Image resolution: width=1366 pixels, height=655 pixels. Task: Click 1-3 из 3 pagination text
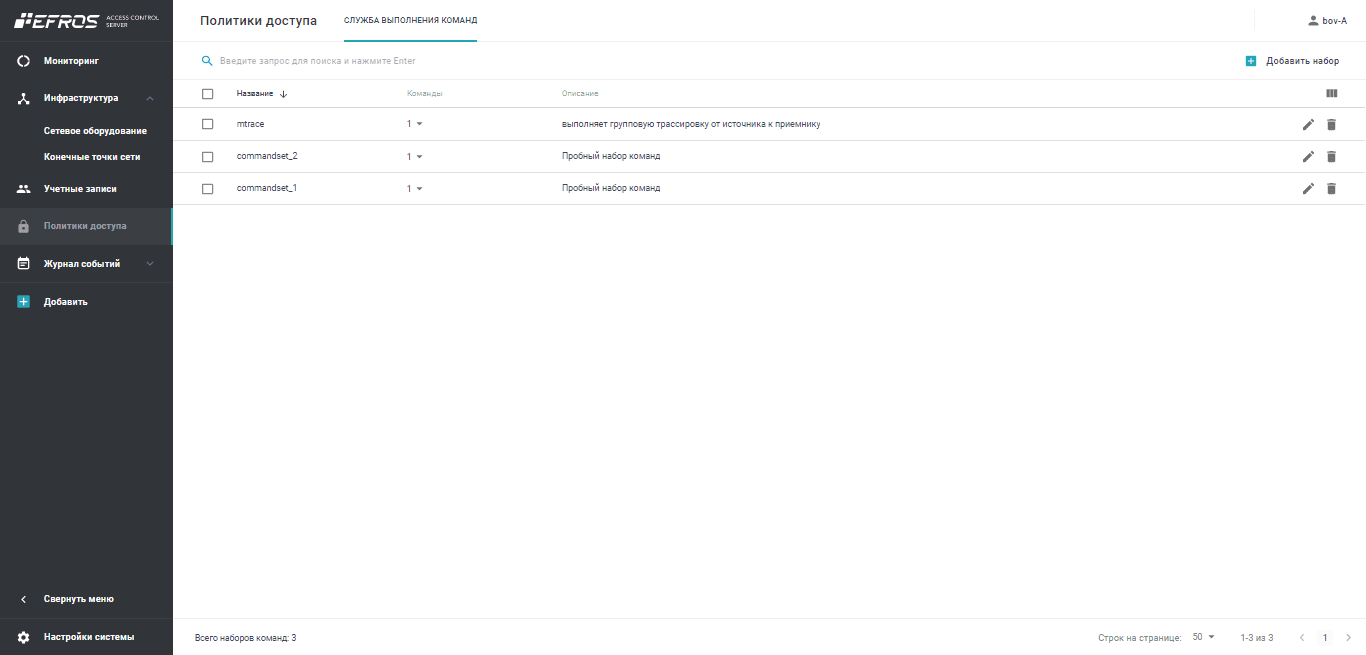point(1257,637)
